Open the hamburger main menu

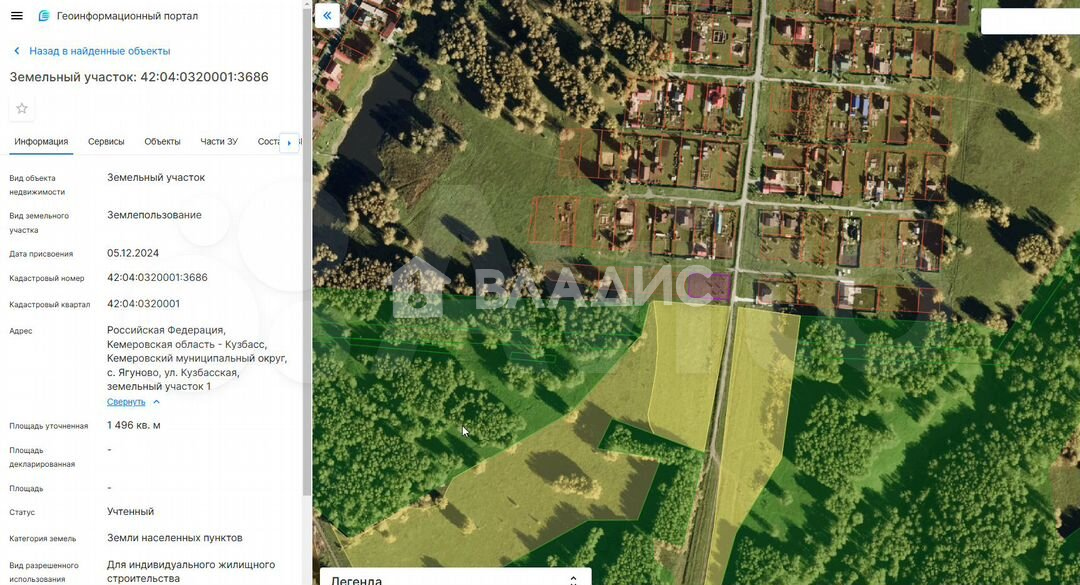coord(16,16)
